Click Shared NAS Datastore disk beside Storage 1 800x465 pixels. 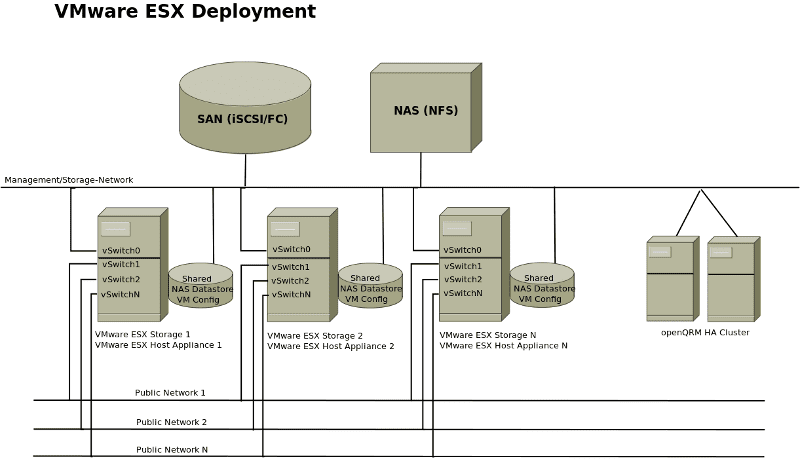pos(201,285)
